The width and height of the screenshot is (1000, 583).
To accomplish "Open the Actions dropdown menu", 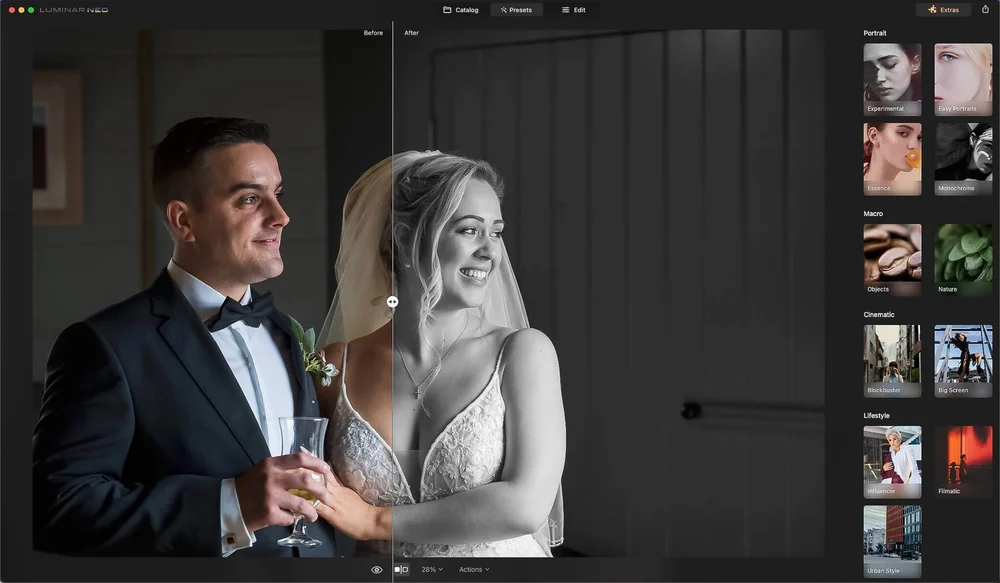I will pyautogui.click(x=474, y=570).
